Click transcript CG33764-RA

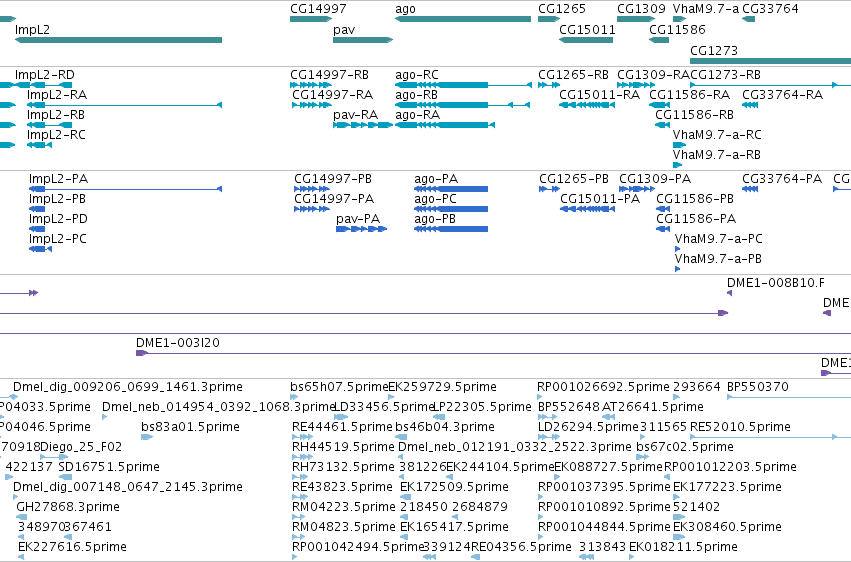coord(783,95)
